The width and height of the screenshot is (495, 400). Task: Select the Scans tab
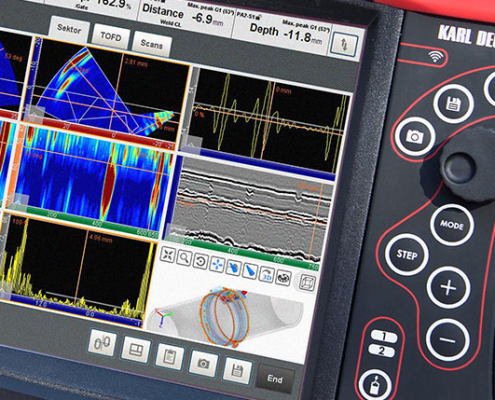pyautogui.click(x=152, y=44)
